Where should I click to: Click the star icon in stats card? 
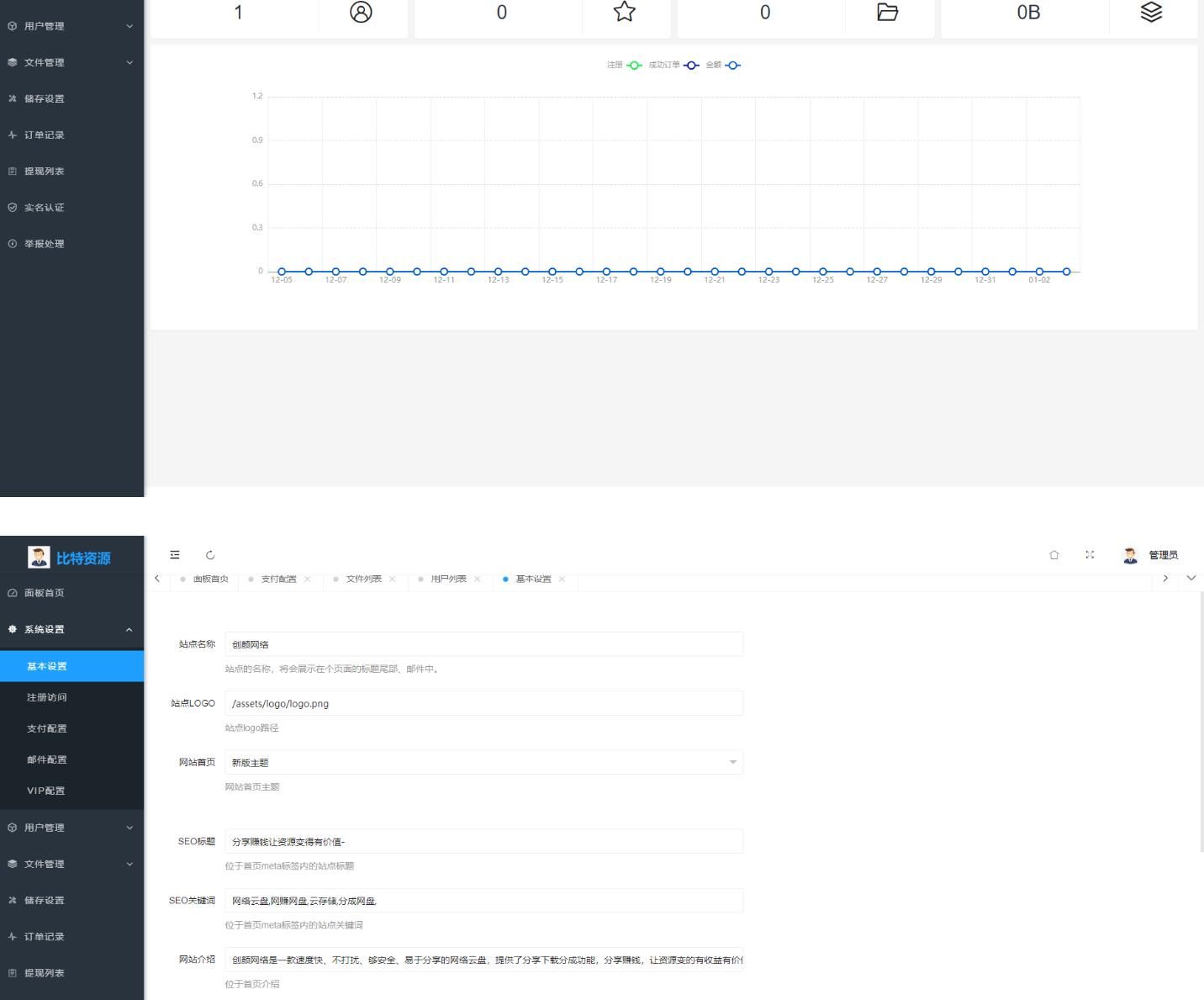pyautogui.click(x=624, y=12)
